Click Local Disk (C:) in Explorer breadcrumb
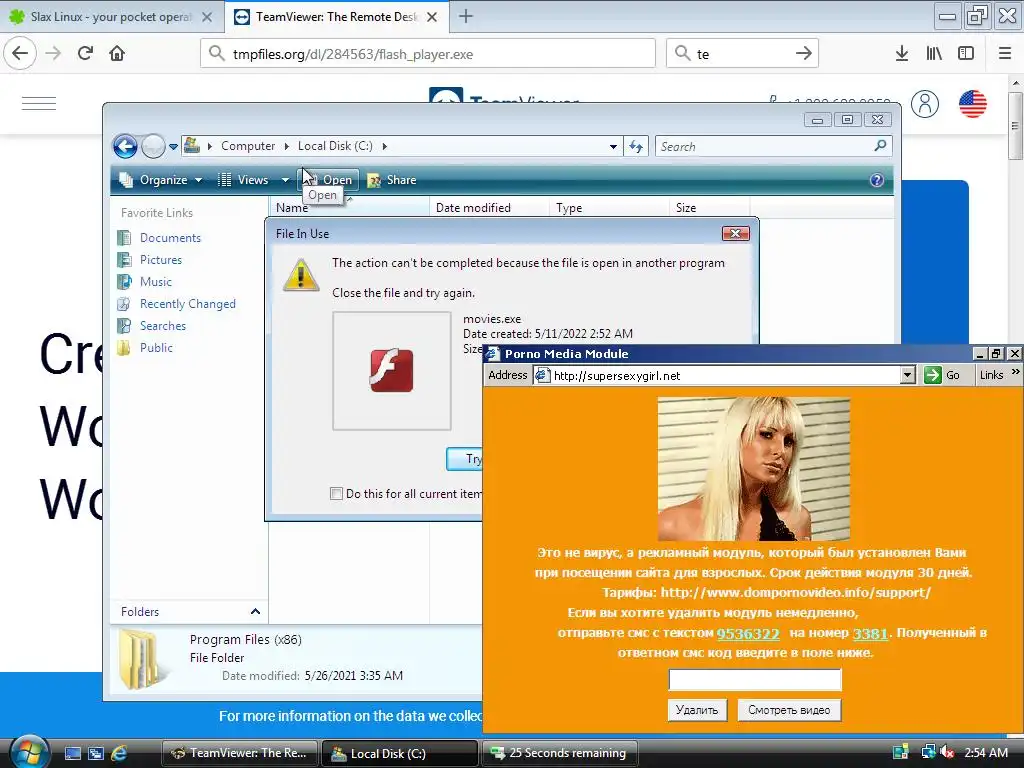The width and height of the screenshot is (1024, 768). click(335, 146)
